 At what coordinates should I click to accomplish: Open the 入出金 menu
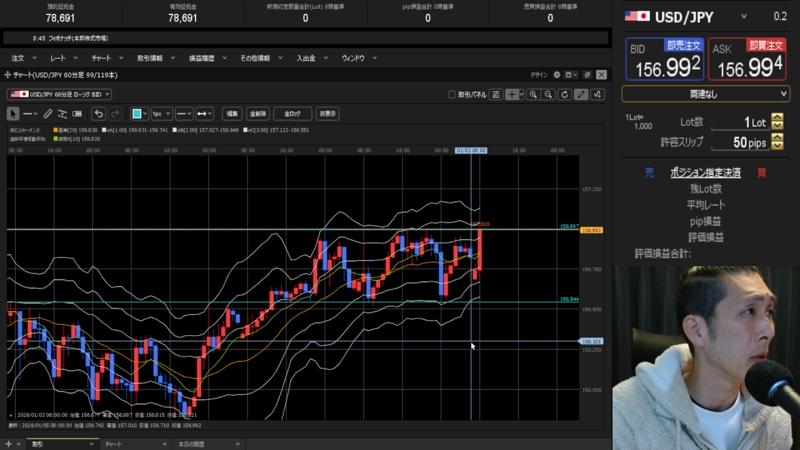pyautogui.click(x=305, y=58)
